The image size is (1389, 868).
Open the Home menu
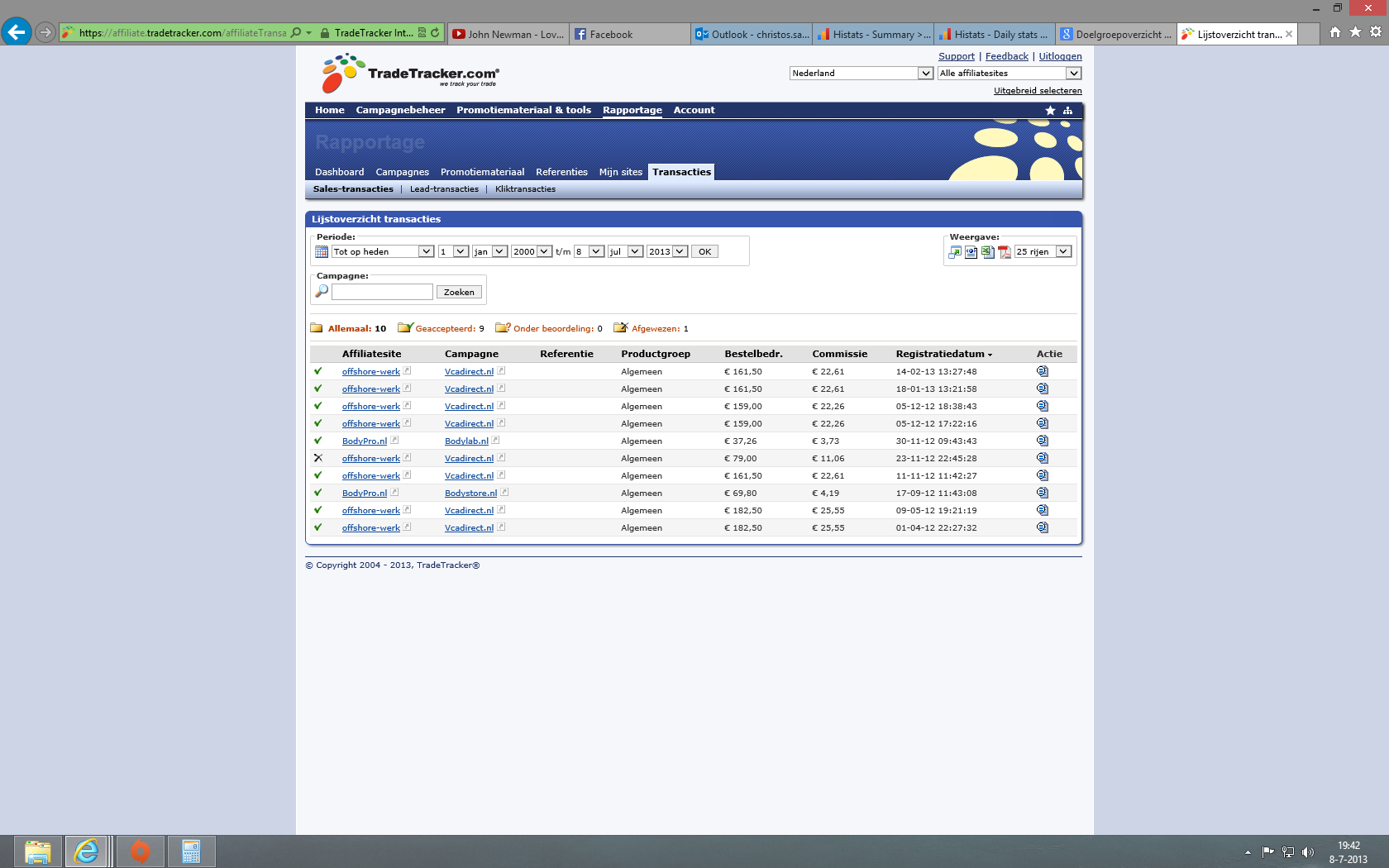pyautogui.click(x=329, y=110)
